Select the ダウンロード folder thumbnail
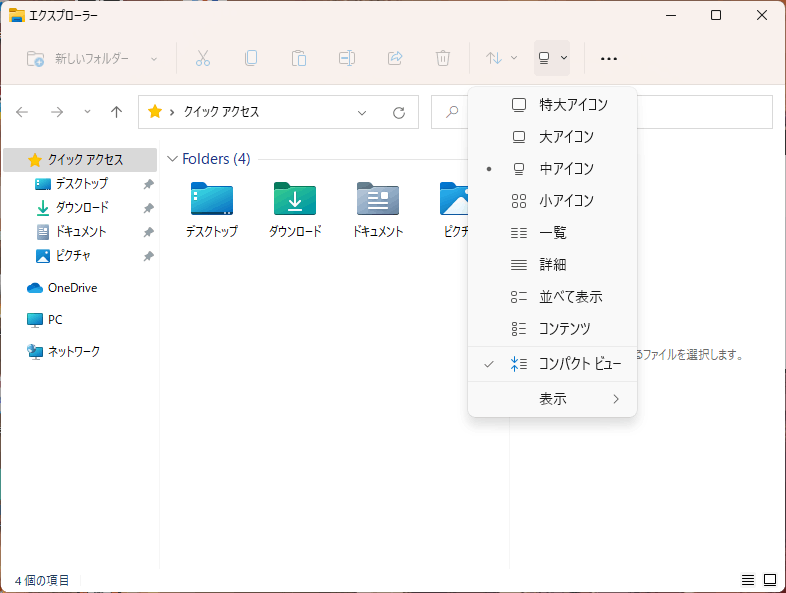The image size is (786, 593). click(x=295, y=210)
